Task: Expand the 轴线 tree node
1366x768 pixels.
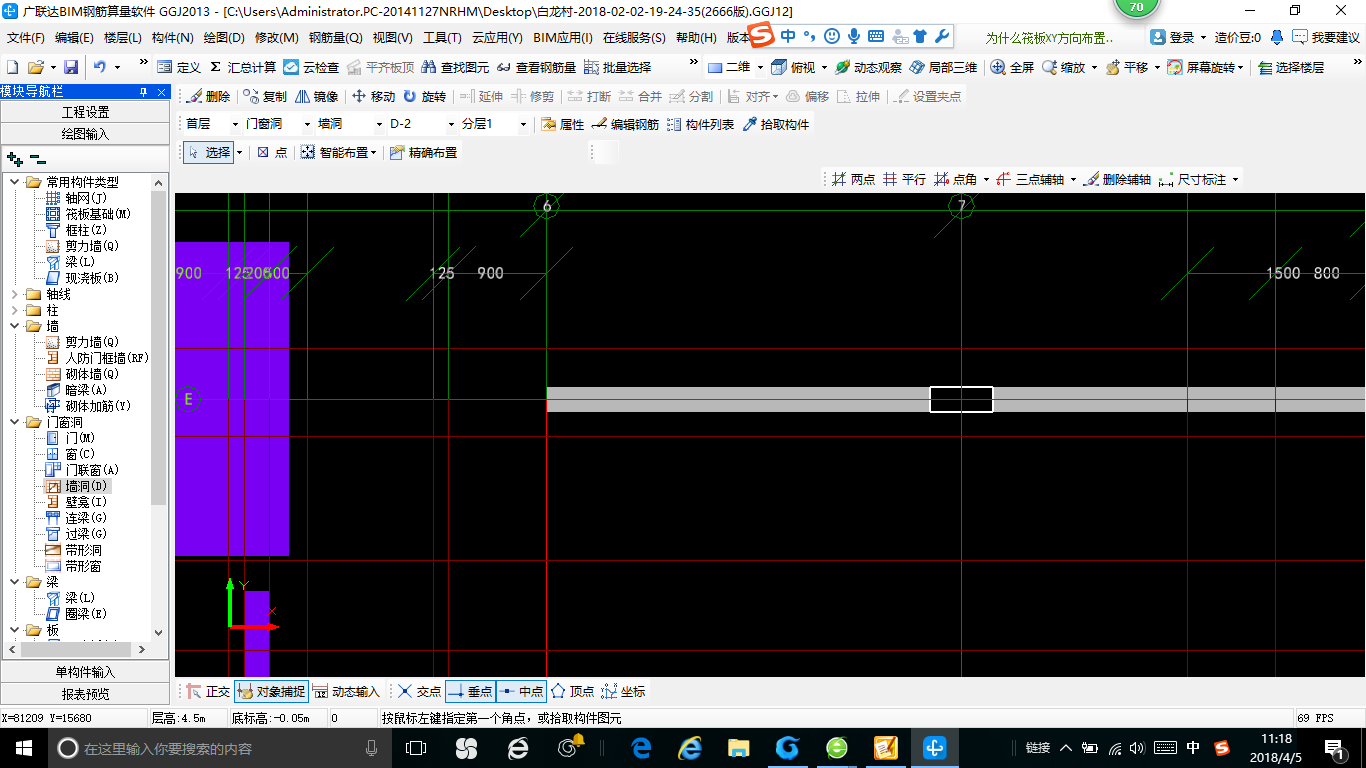Action: [15, 294]
